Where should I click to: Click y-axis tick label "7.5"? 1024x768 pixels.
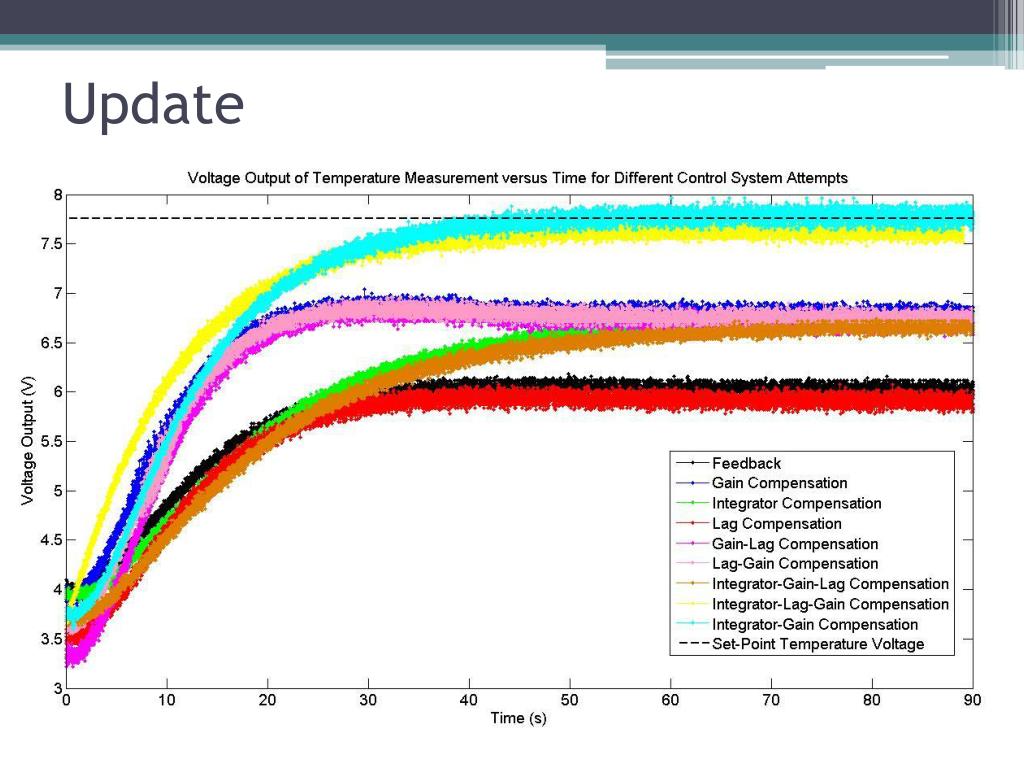click(x=52, y=244)
